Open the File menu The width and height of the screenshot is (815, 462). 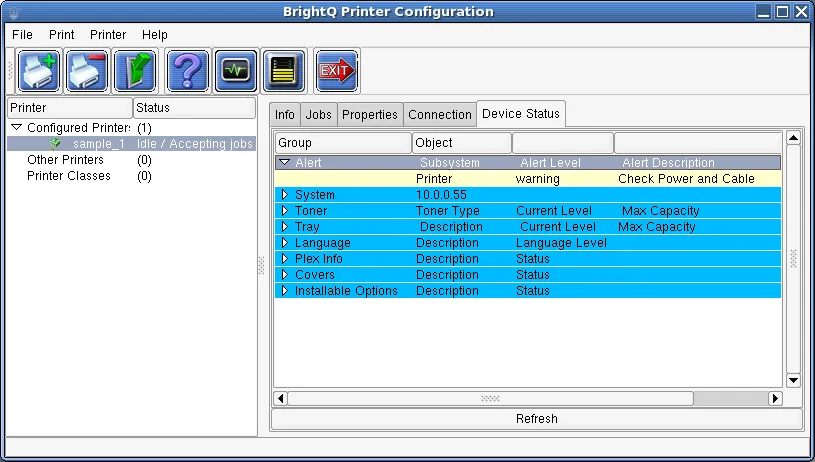pos(22,35)
